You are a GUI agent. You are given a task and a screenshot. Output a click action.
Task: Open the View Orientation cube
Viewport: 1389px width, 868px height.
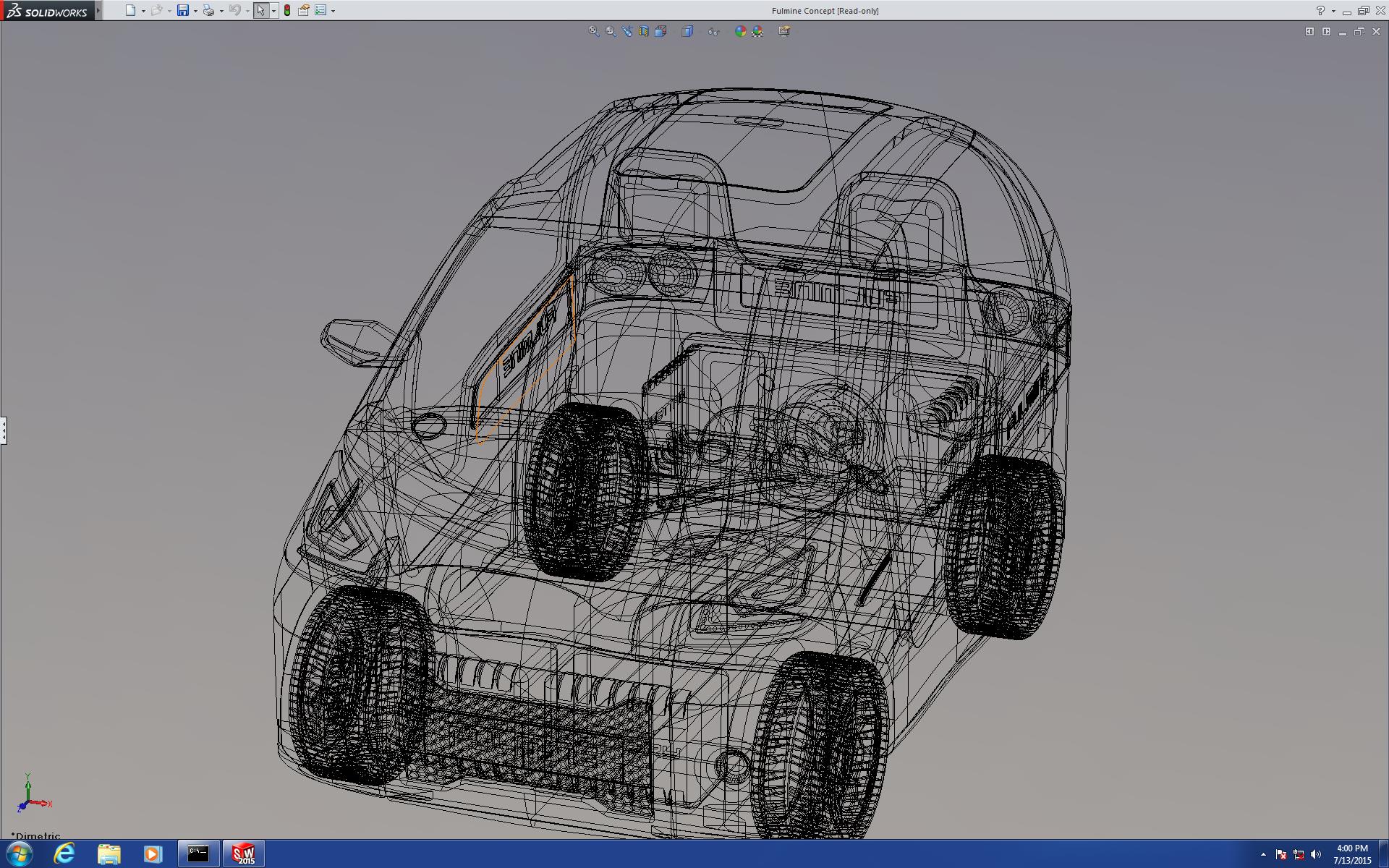pos(660,31)
